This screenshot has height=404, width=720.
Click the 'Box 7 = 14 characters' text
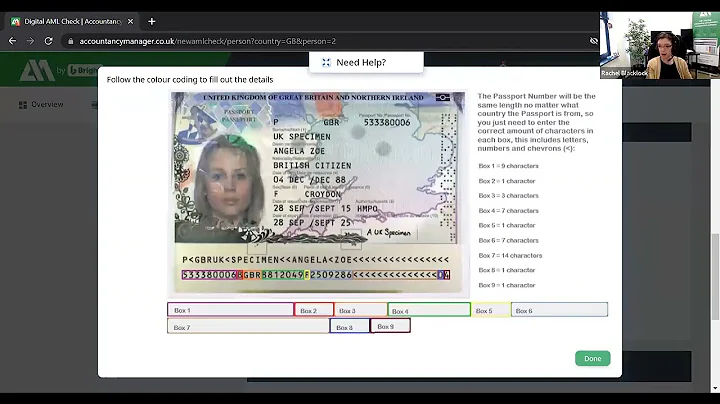coord(510,255)
